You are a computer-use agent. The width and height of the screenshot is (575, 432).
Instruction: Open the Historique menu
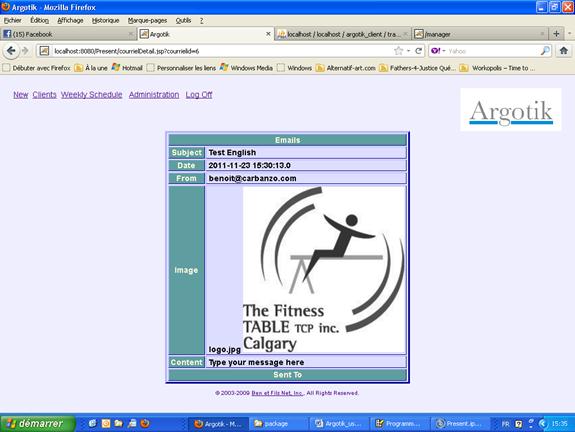pyautogui.click(x=106, y=21)
